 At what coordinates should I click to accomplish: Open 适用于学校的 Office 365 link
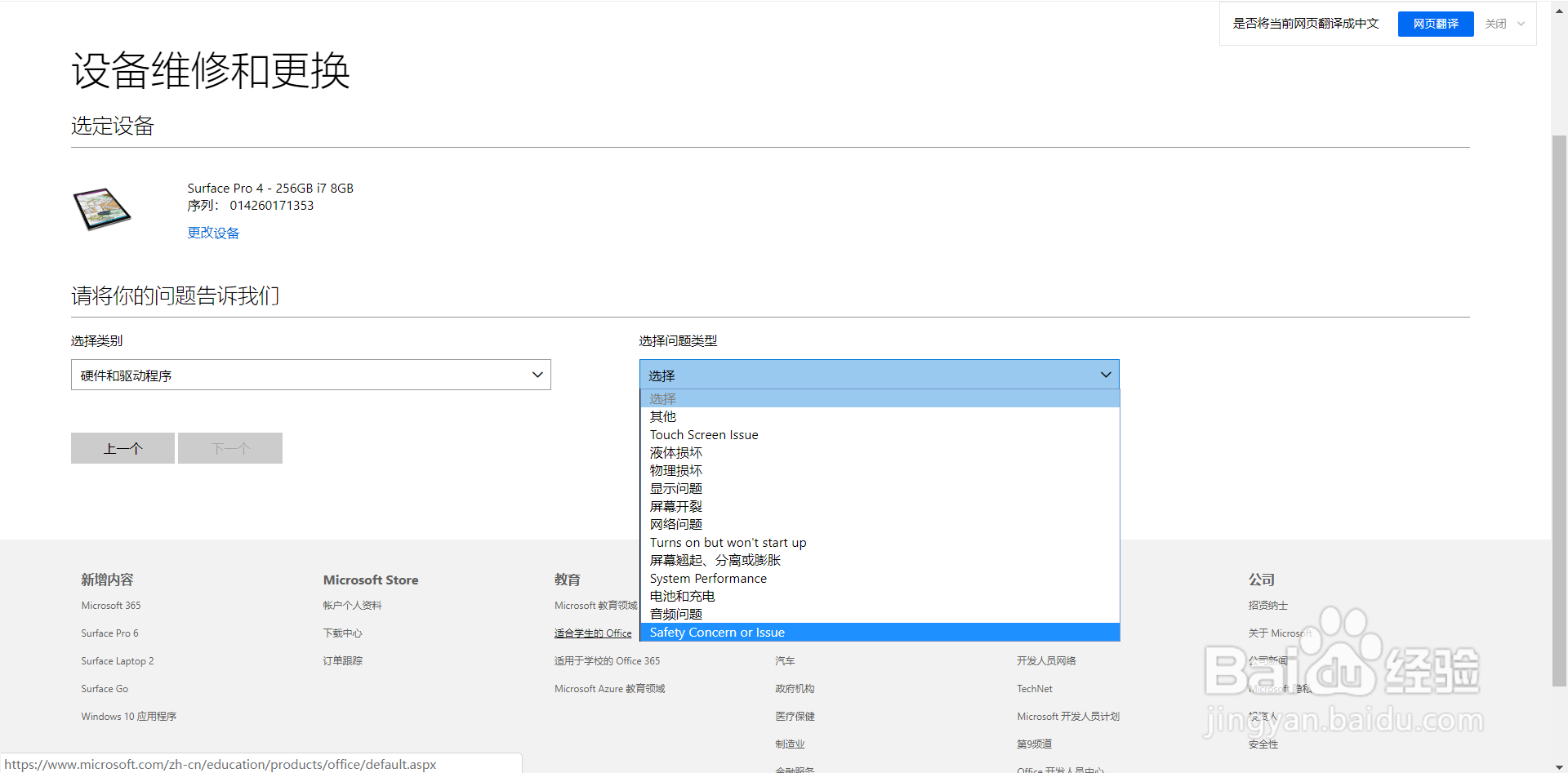[607, 661]
